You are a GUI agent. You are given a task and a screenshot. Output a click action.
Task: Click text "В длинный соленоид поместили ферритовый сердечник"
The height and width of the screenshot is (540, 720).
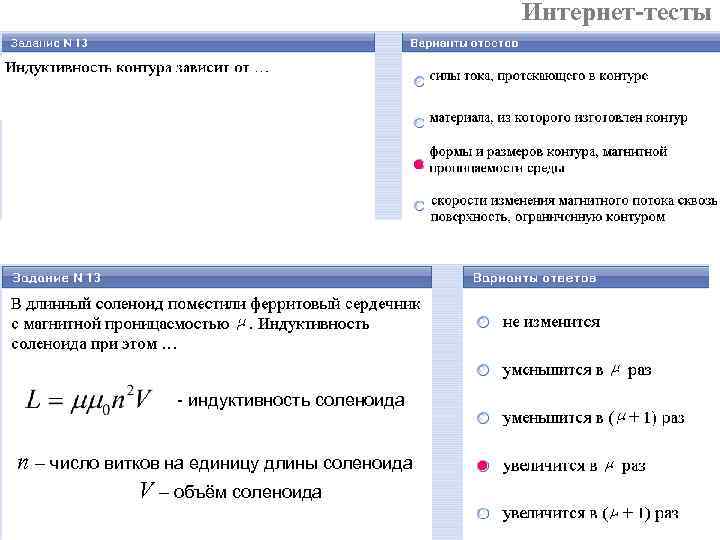point(215,304)
